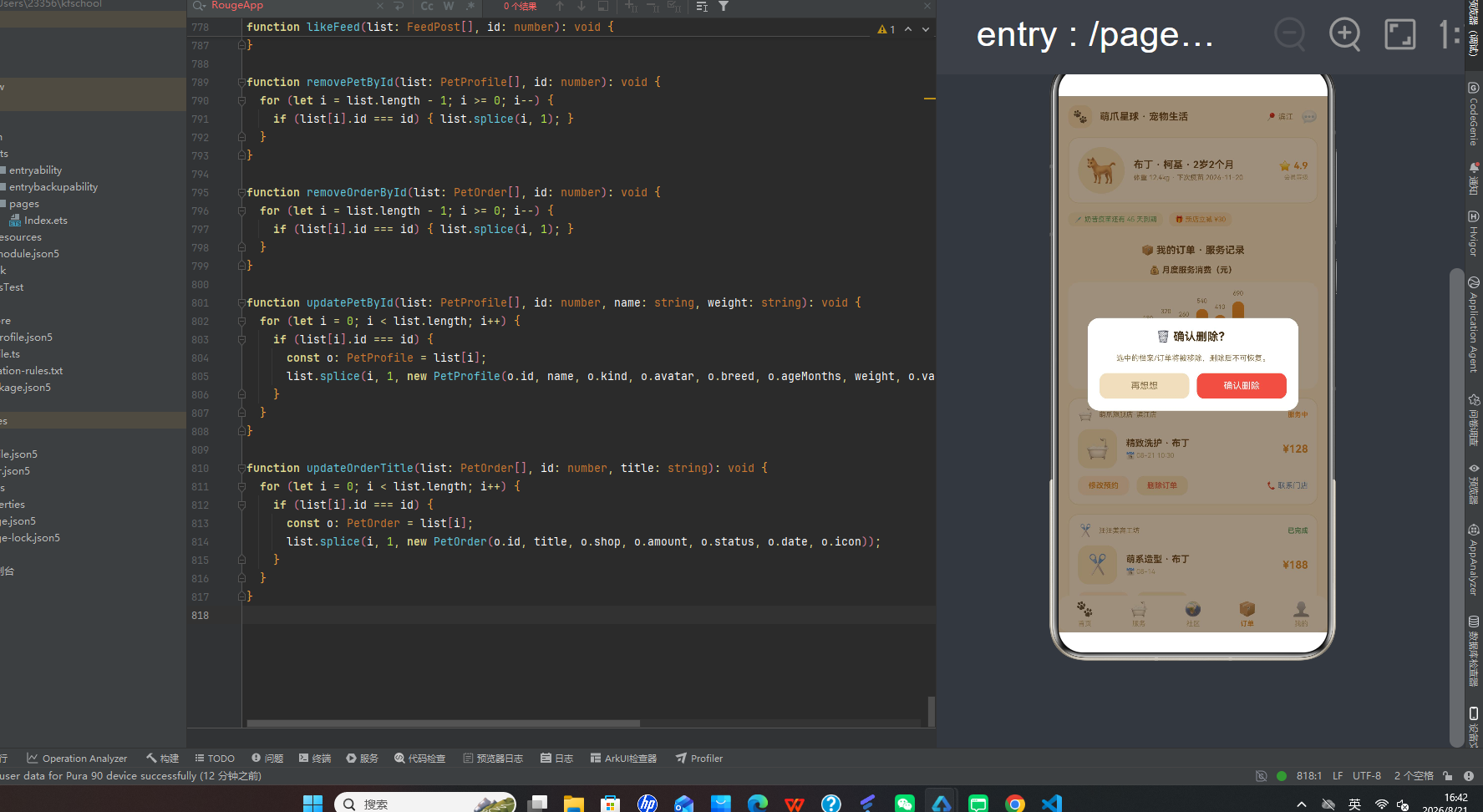Viewport: 1483px width, 812px height.
Task: Change indent setting 2 个空格
Action: (x=1414, y=776)
